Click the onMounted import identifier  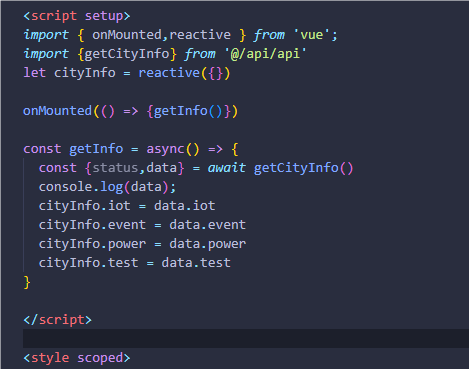click(x=127, y=35)
